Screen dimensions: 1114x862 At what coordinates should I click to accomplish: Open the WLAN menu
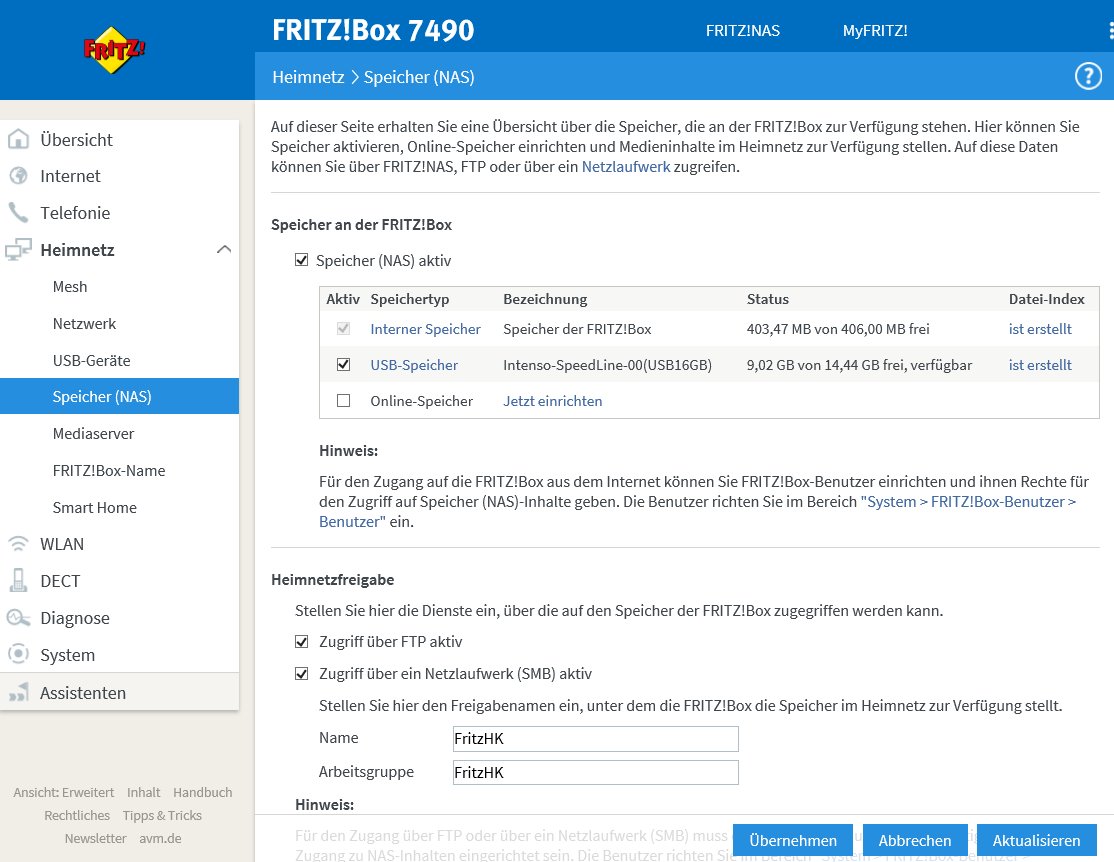click(62, 544)
